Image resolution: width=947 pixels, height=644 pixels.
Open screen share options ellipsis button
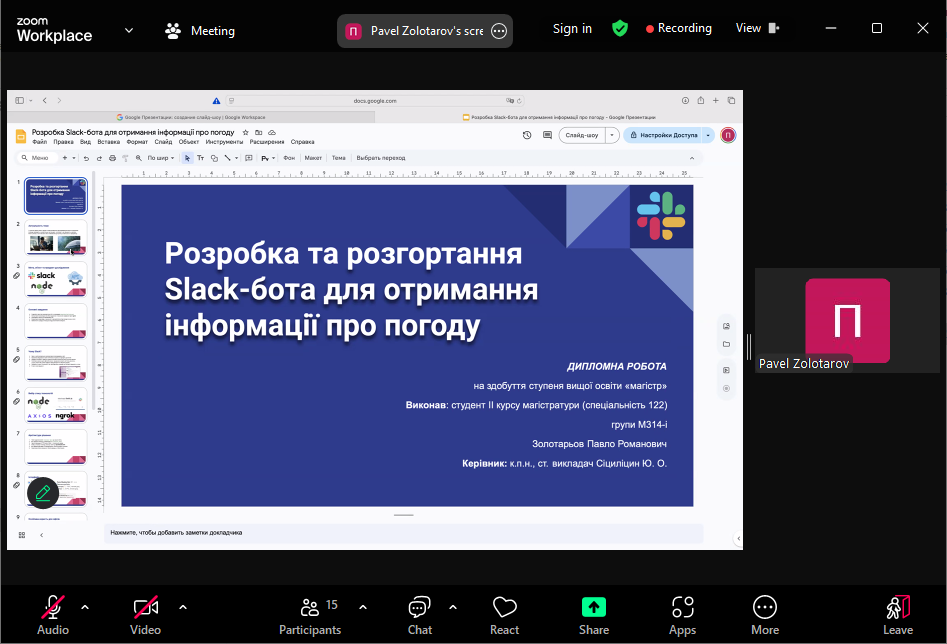point(499,31)
